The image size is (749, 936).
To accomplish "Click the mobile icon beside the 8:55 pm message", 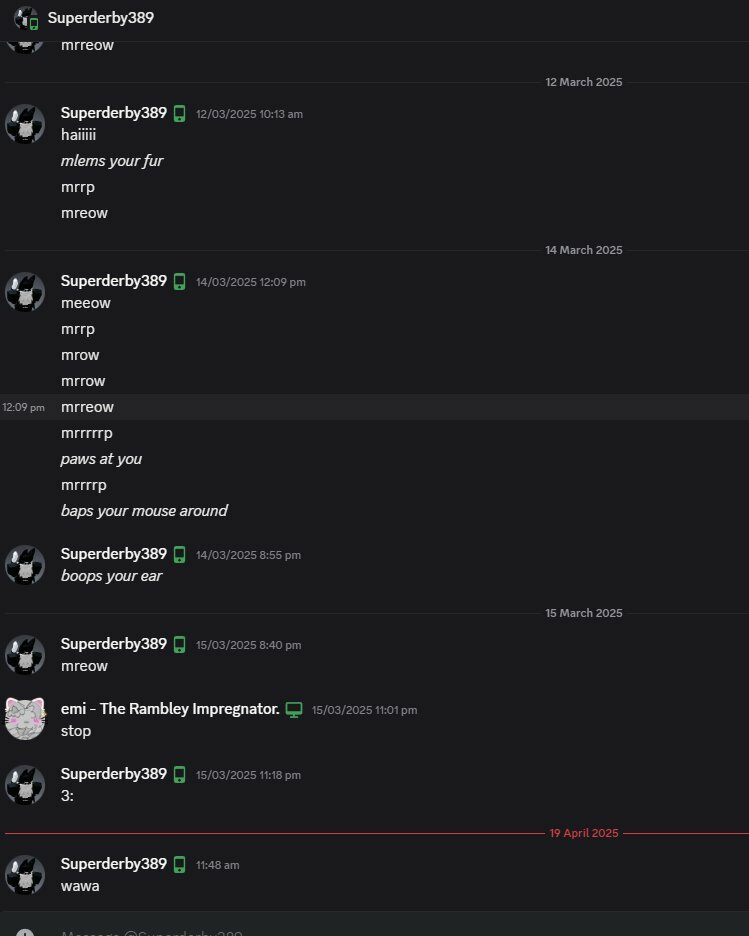I will 180,555.
